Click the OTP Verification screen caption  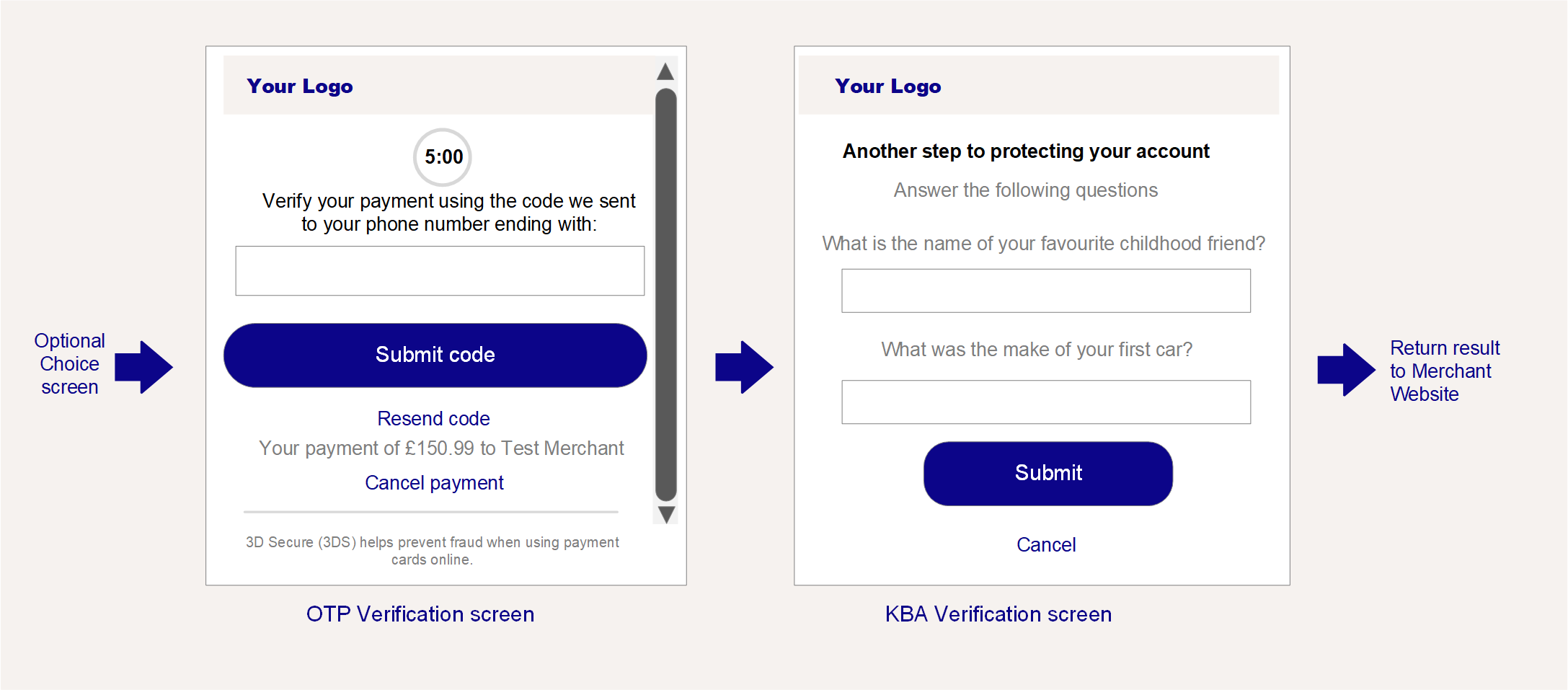point(420,614)
